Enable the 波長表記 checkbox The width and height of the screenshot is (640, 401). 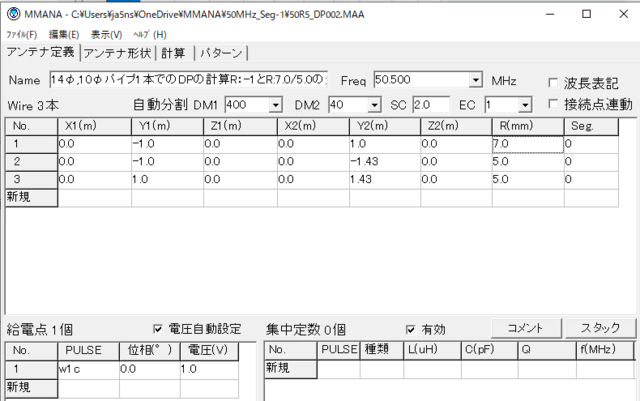(554, 81)
